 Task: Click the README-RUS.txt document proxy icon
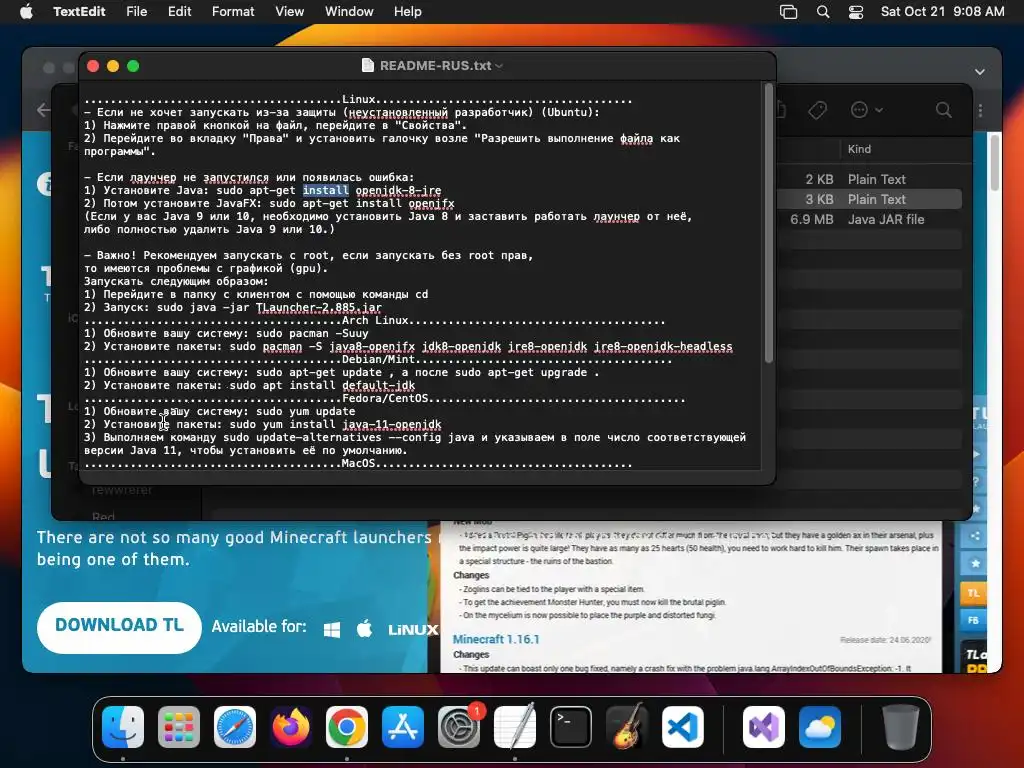point(368,65)
